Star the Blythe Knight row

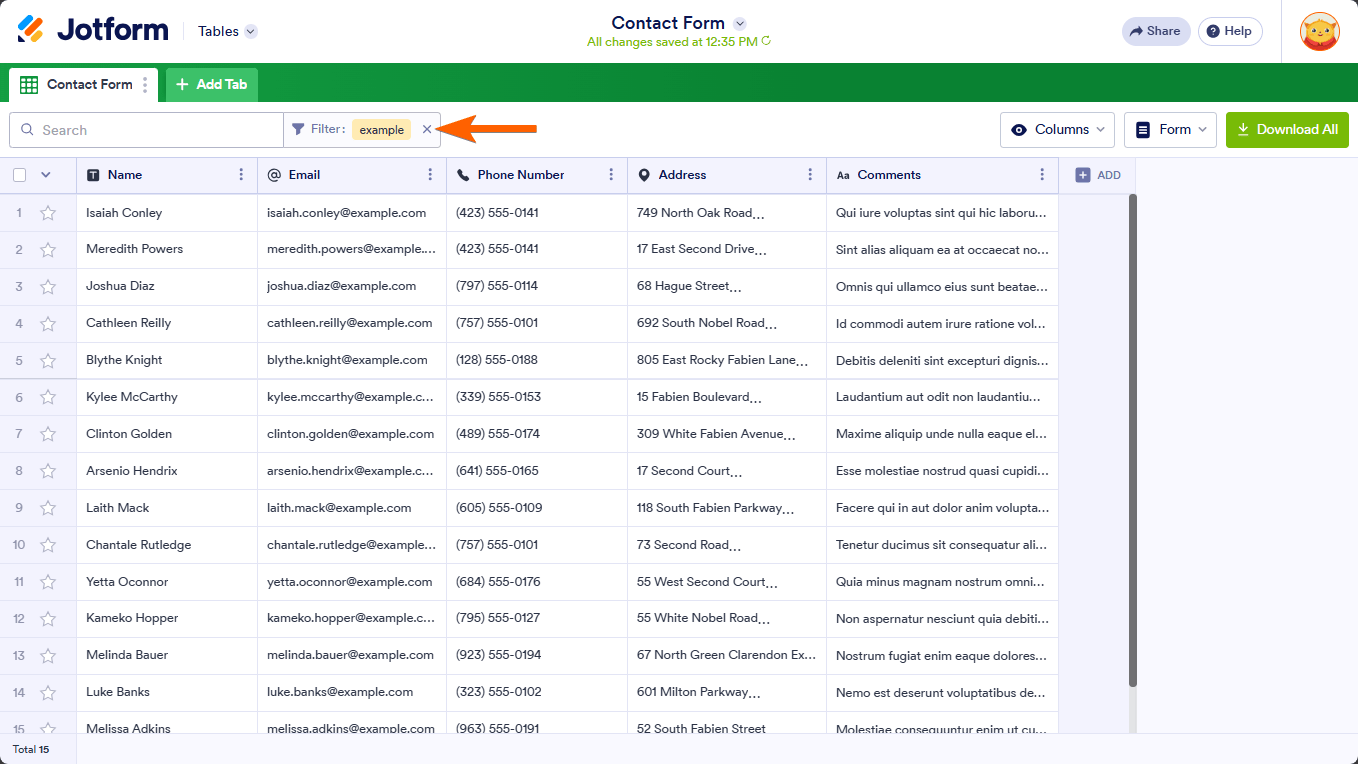coord(48,361)
